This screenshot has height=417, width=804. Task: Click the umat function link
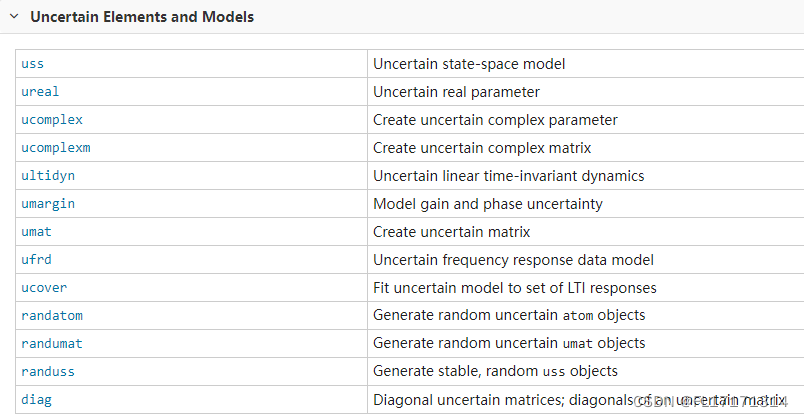(x=36, y=232)
